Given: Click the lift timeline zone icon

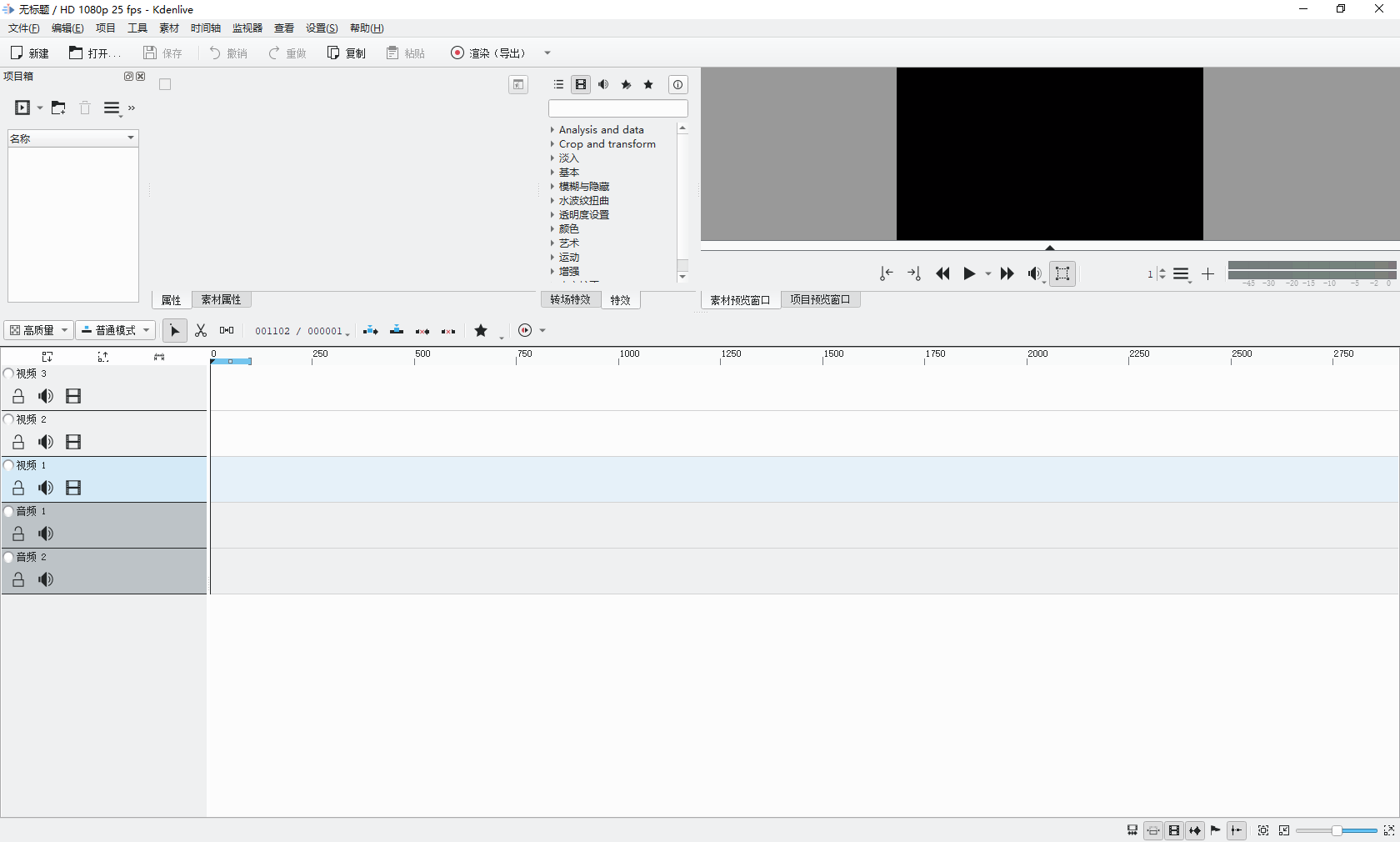Looking at the screenshot, I should 448,331.
